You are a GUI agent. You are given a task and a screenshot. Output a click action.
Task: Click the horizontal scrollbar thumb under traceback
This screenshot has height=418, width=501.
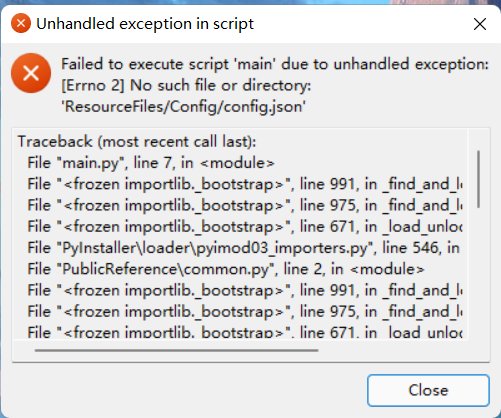176,350
